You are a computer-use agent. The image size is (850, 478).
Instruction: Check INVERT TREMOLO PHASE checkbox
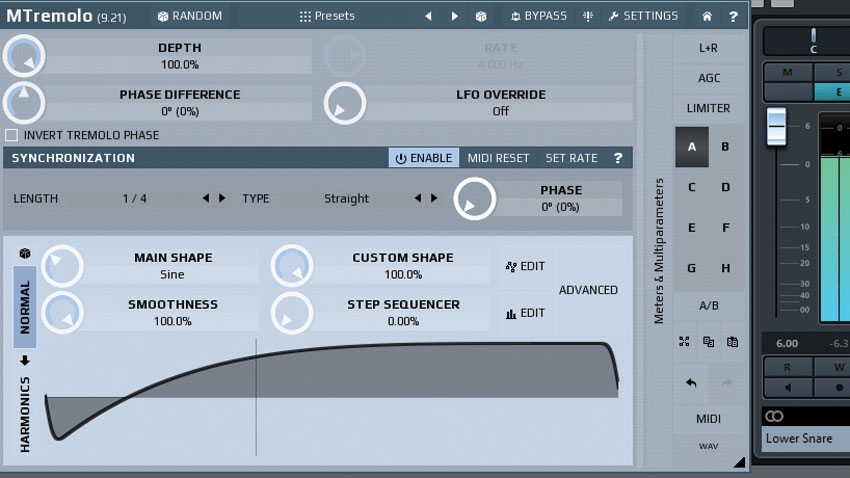point(11,135)
